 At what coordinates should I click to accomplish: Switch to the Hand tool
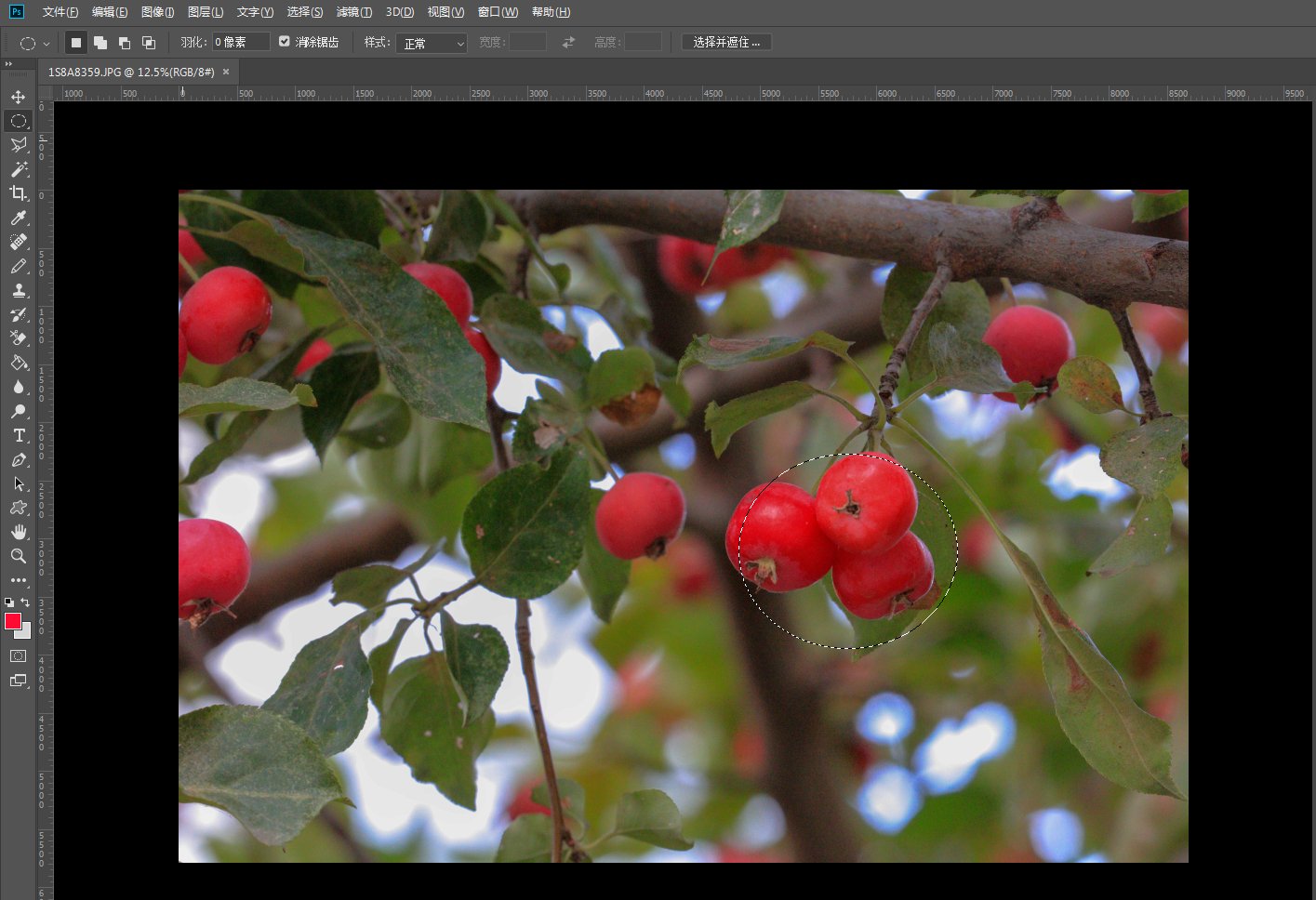[18, 532]
